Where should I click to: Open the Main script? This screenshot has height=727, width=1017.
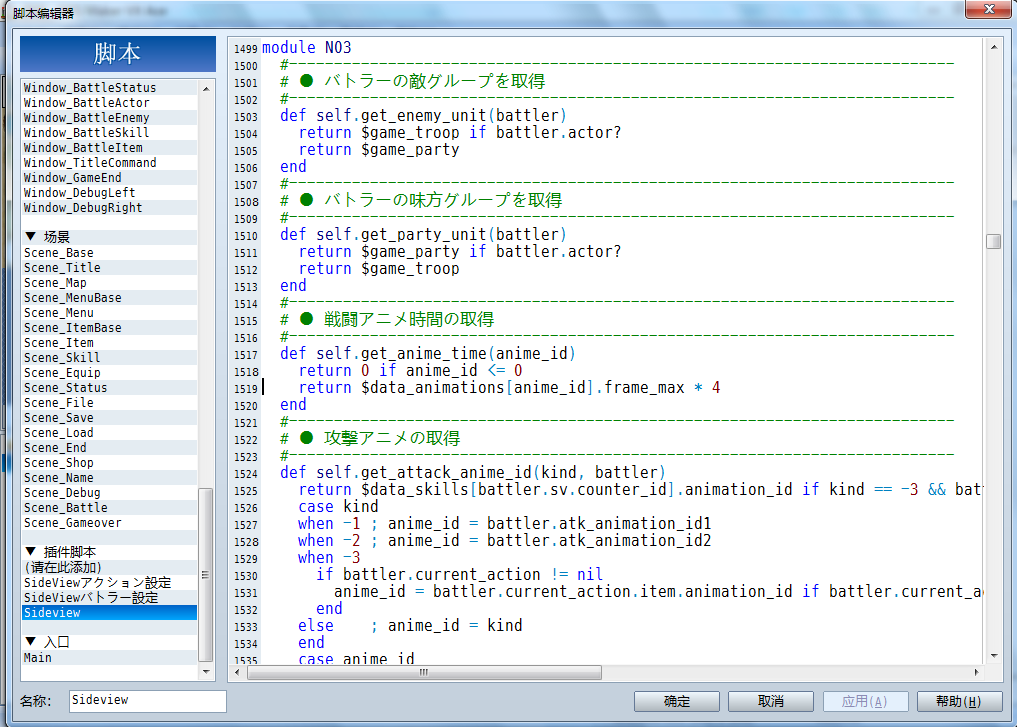pos(110,658)
